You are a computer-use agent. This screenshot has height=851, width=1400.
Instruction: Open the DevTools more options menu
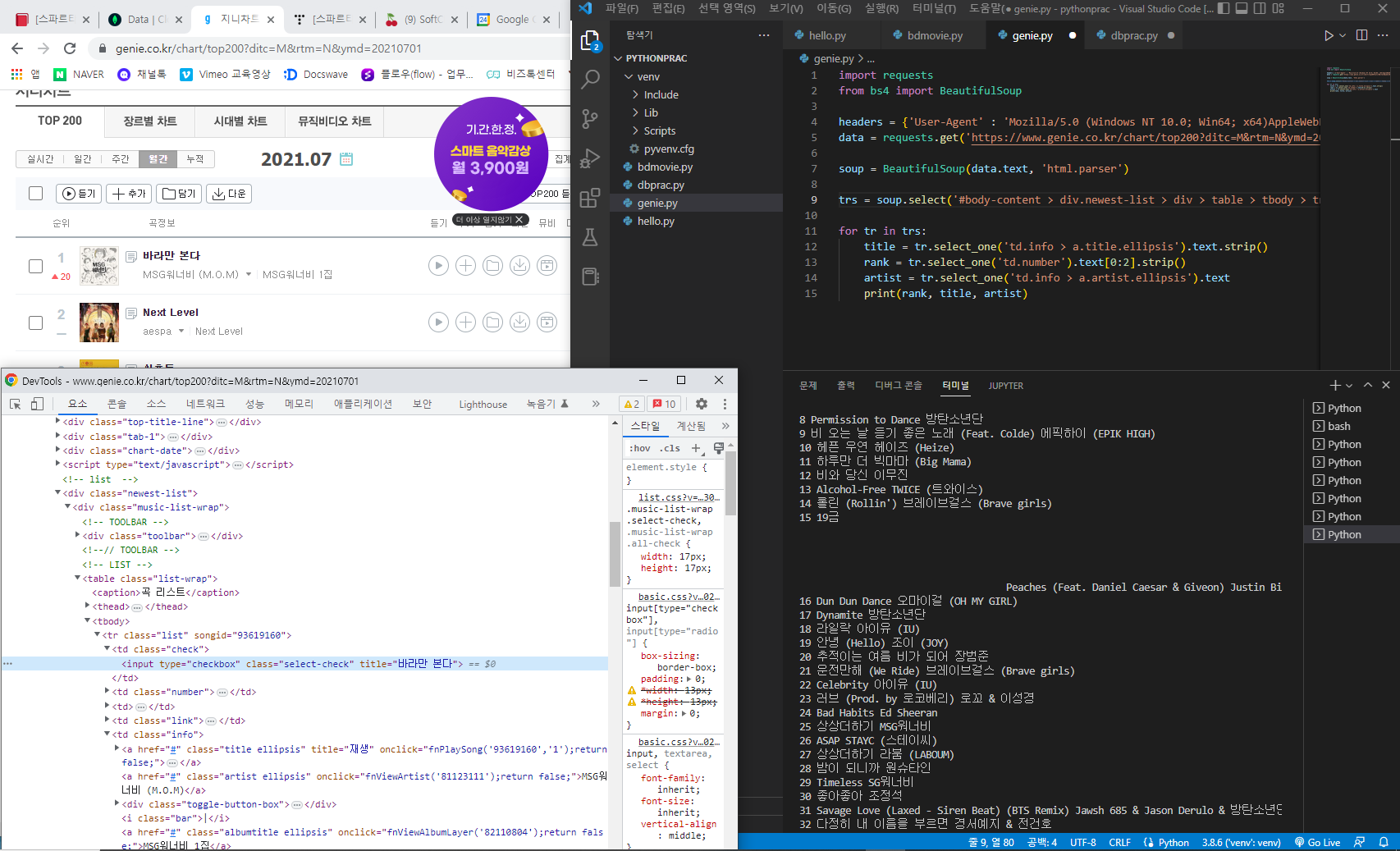tap(725, 404)
